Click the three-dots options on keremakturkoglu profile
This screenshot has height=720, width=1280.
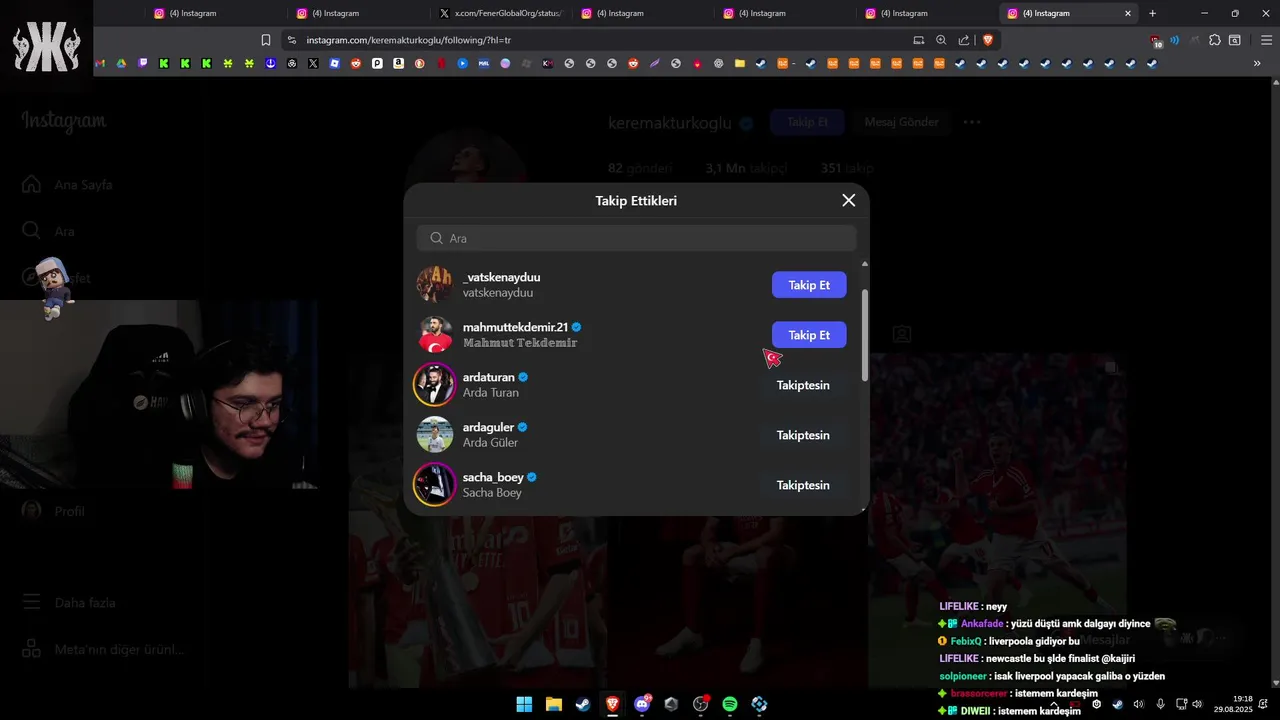coord(971,122)
